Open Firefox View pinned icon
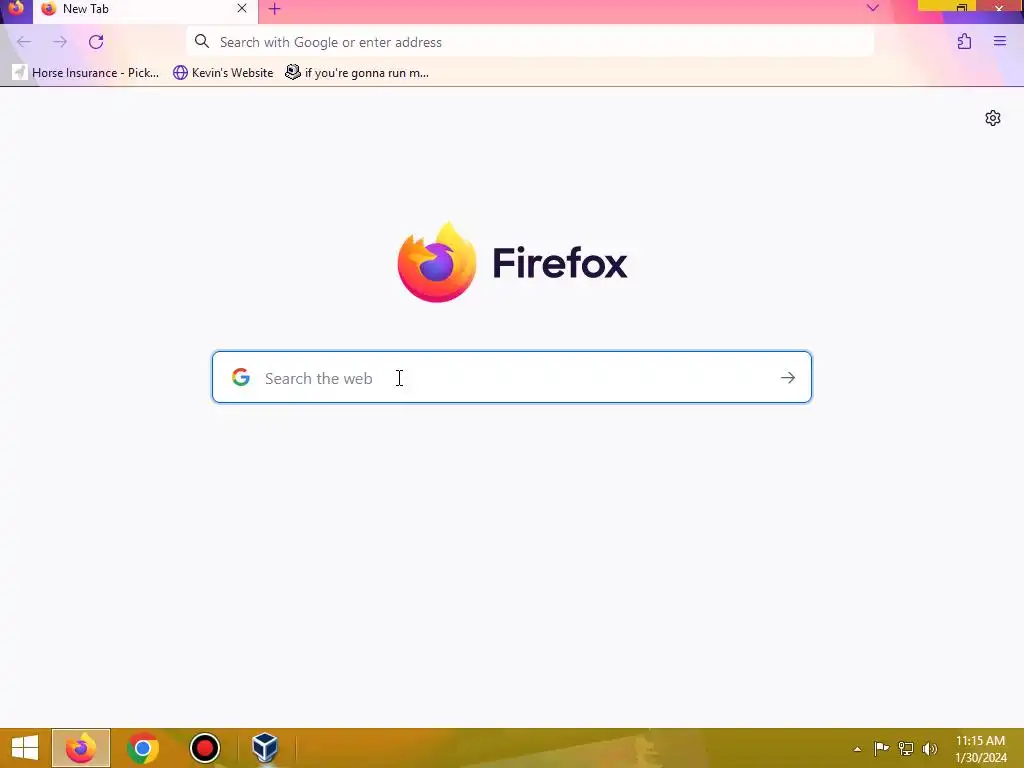Screen dimensions: 1024x768 [16, 8]
